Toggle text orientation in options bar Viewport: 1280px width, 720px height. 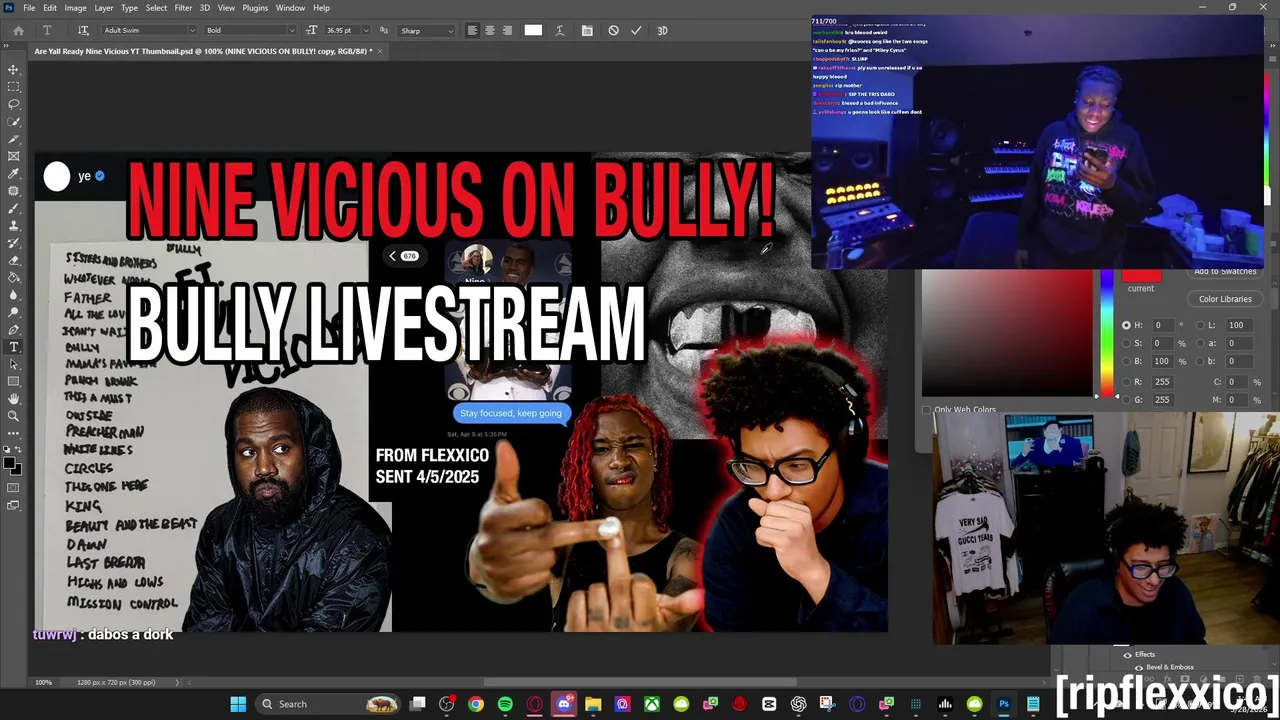pos(83,30)
